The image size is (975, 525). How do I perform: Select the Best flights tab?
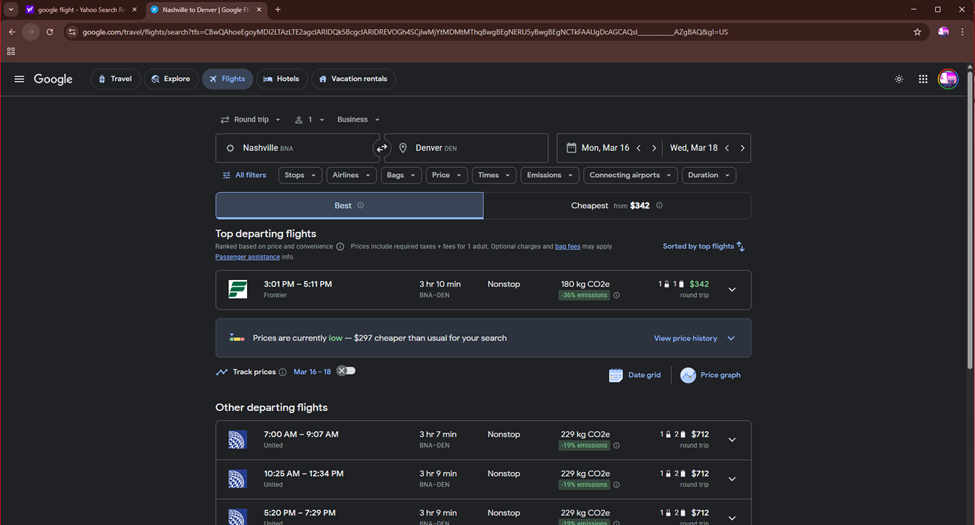pyautogui.click(x=349, y=206)
